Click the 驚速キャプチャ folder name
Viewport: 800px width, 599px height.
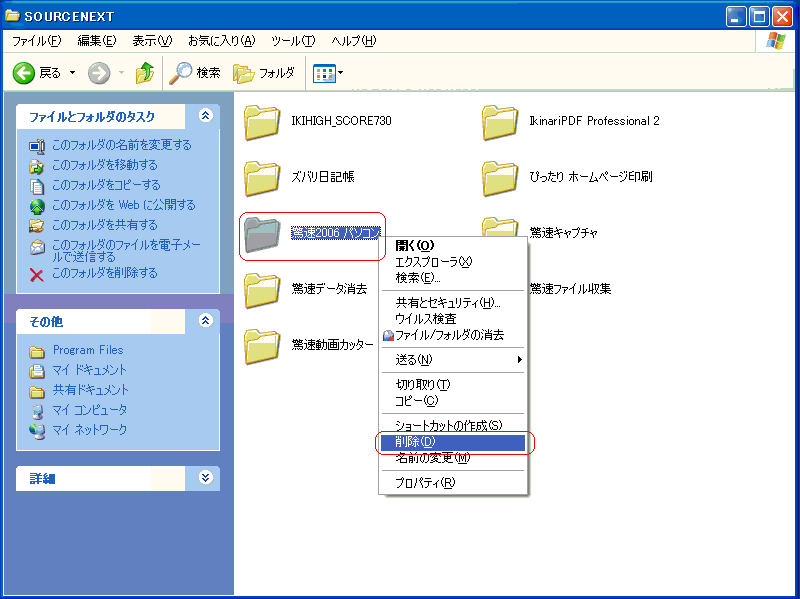[x=563, y=233]
